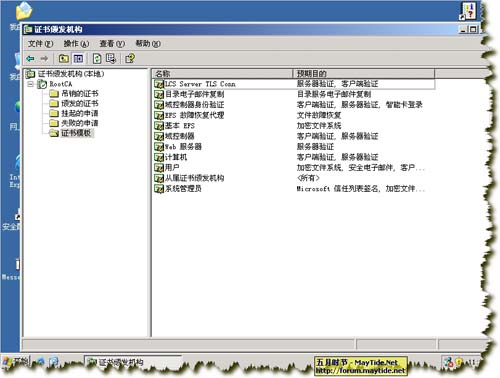Open the 文件 (File) menu
The height and width of the screenshot is (378, 500).
click(x=40, y=43)
